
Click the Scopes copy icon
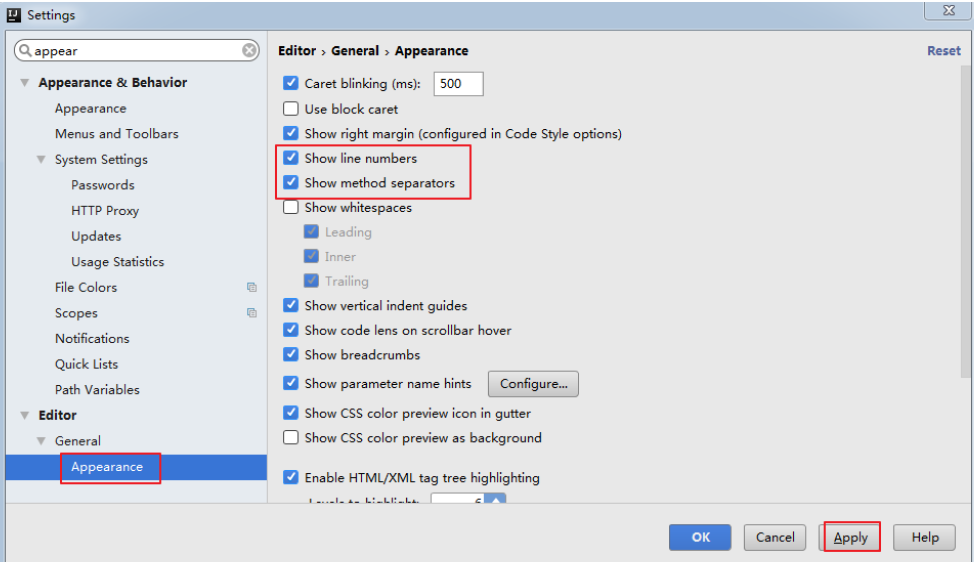pos(252,313)
